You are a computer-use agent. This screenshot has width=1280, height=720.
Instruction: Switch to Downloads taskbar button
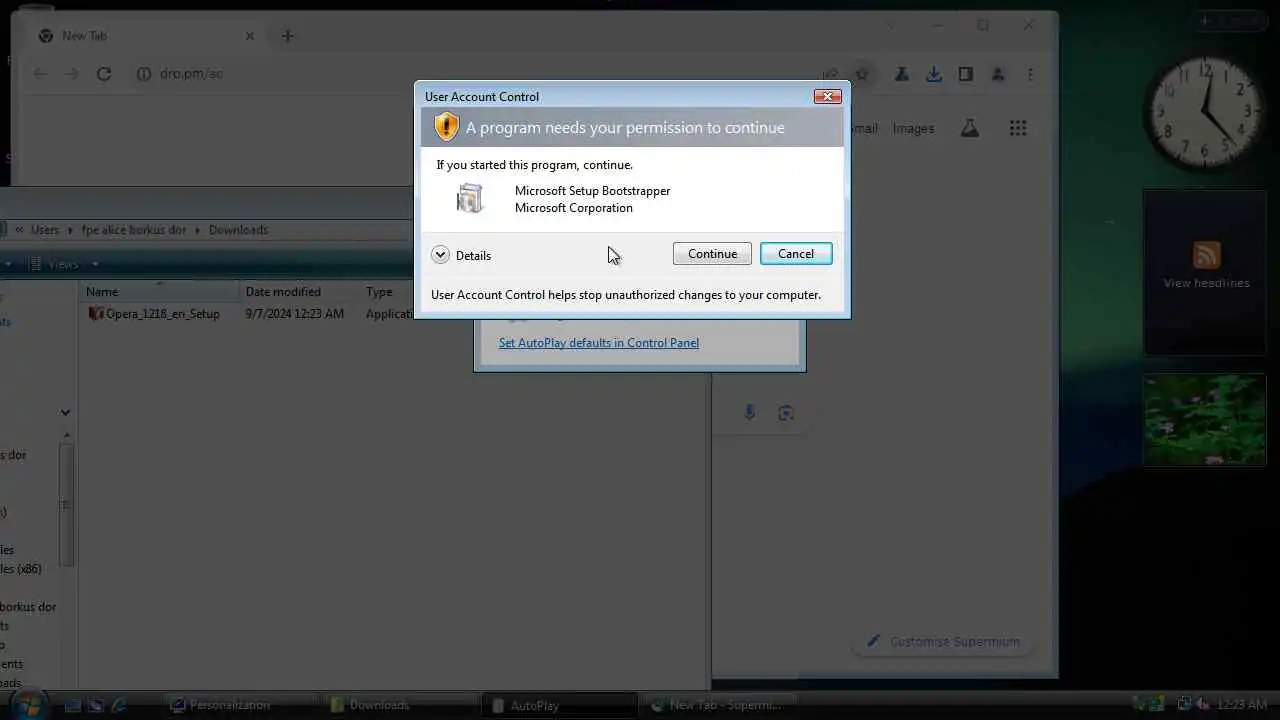point(398,705)
